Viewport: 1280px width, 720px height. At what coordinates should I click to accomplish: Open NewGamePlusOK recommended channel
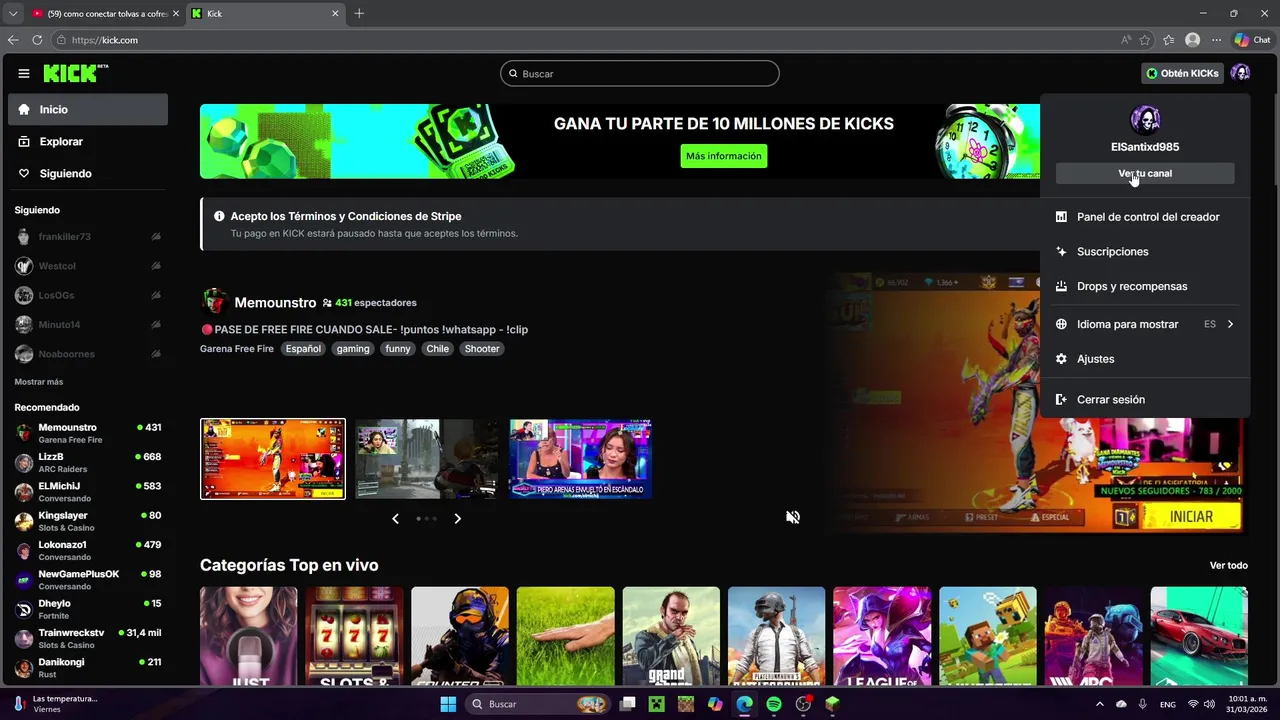coord(88,580)
